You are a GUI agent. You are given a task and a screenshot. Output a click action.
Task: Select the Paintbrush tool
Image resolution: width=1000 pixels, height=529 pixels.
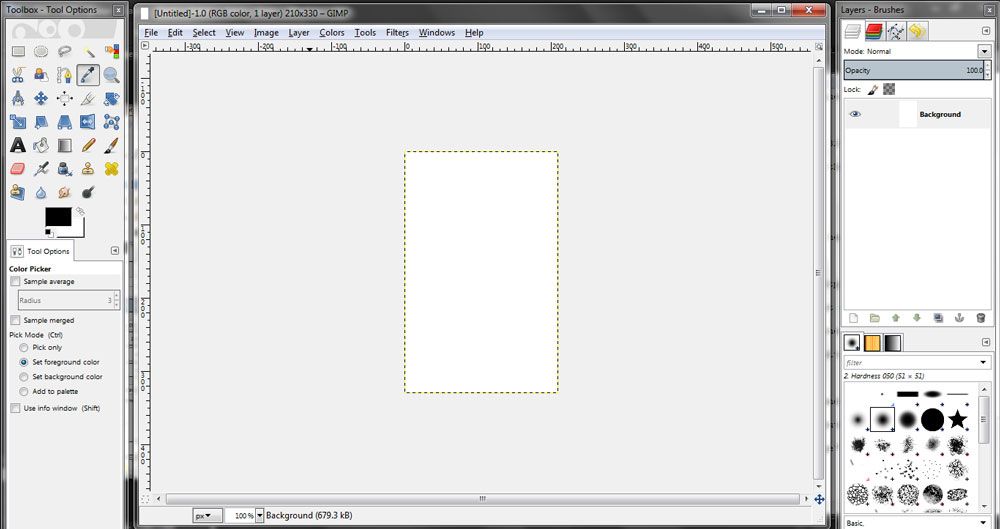tap(111, 146)
